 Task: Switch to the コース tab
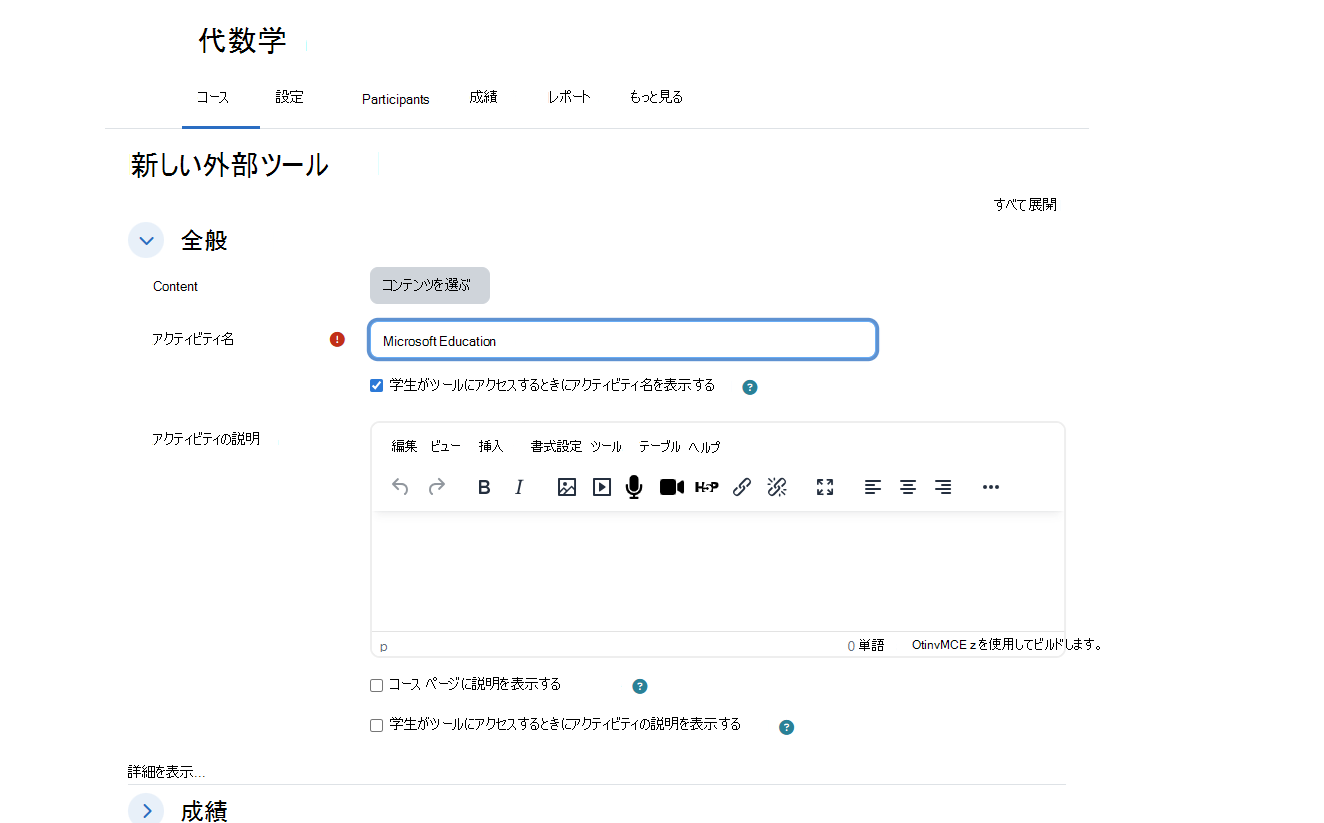pos(213,97)
